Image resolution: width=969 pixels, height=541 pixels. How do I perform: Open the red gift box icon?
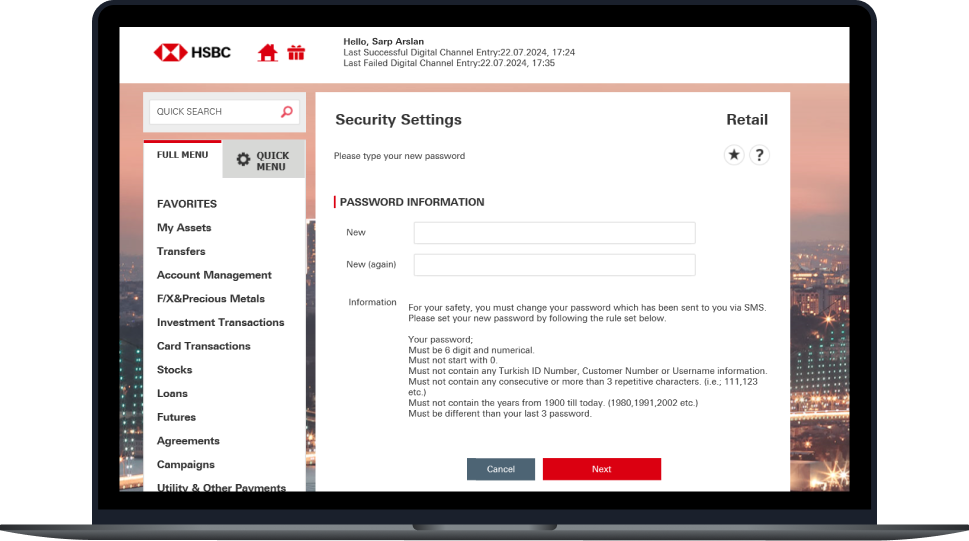[296, 53]
